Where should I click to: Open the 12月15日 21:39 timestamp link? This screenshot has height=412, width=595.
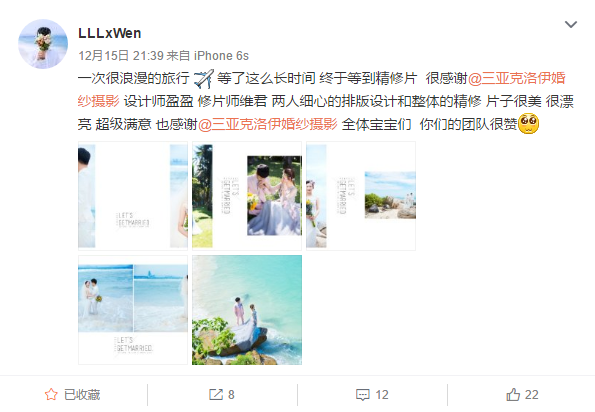coord(121,56)
